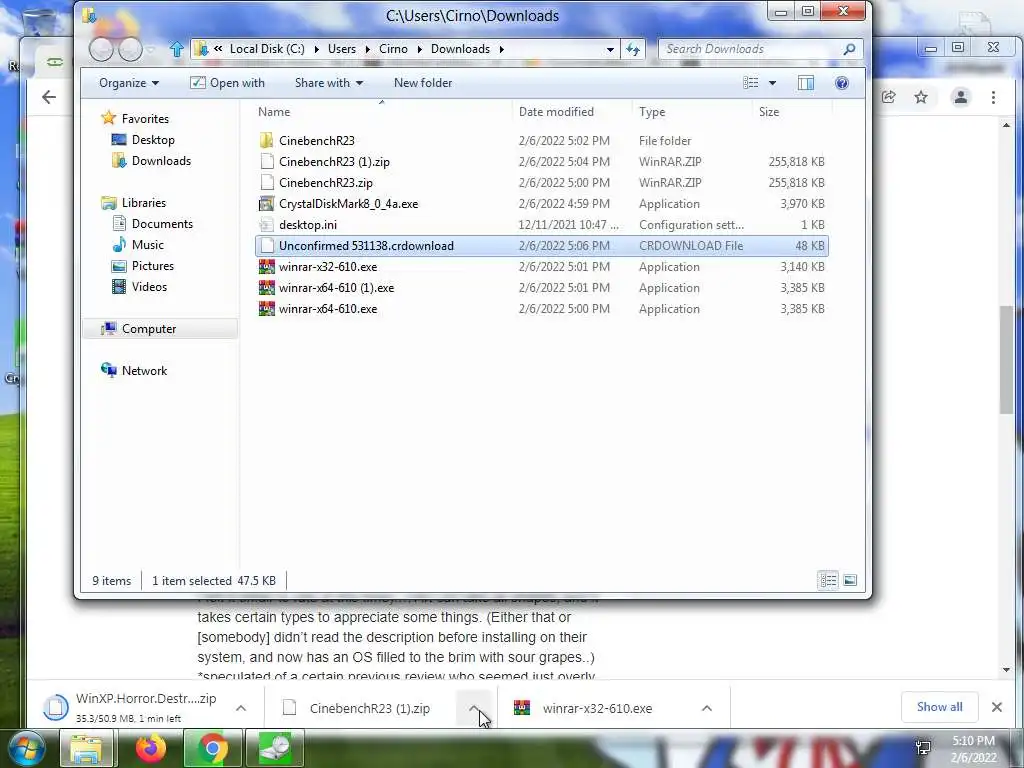Select Network in the navigation pane
1024x768 pixels.
[144, 370]
